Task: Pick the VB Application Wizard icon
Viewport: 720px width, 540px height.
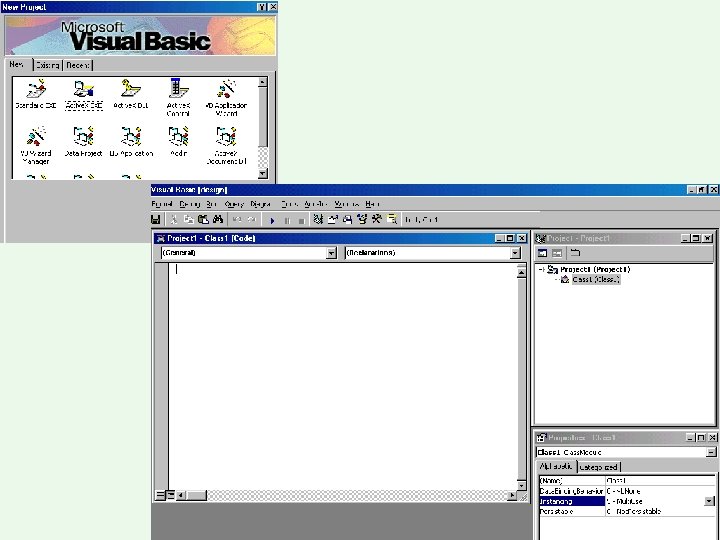Action: tap(226, 97)
